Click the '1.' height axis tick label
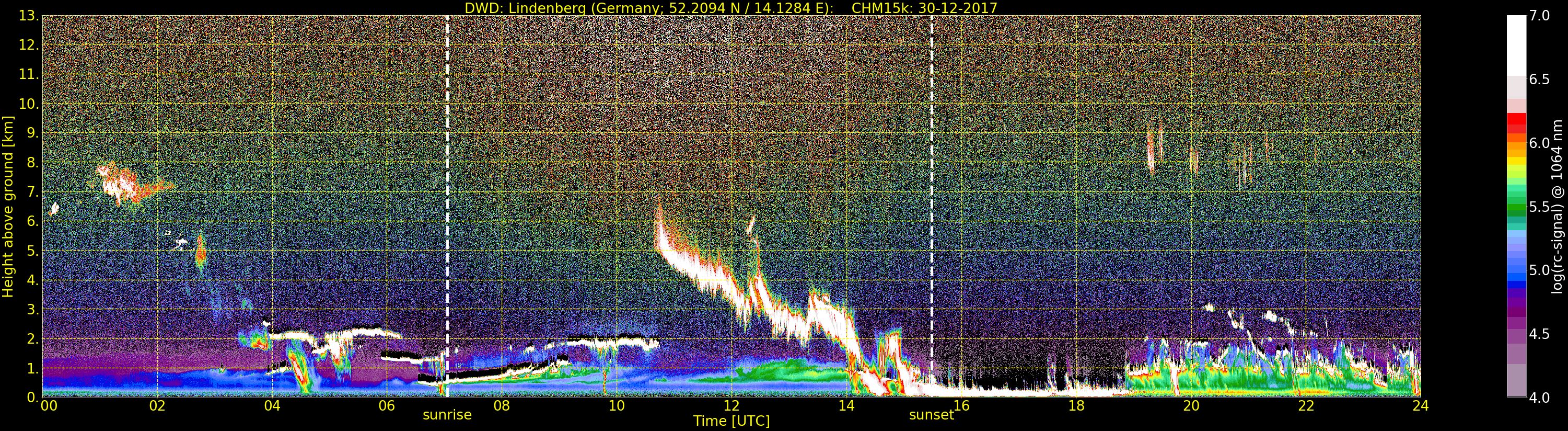The height and width of the screenshot is (431, 1568). (x=33, y=368)
